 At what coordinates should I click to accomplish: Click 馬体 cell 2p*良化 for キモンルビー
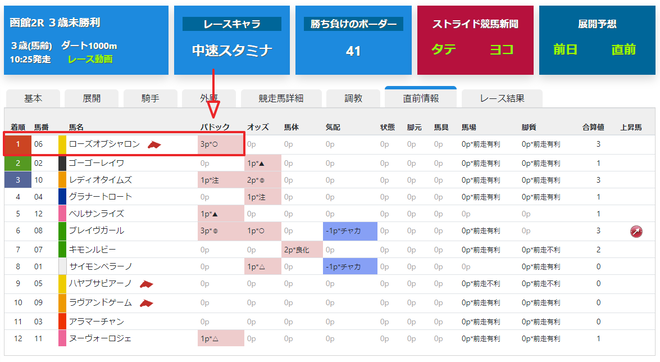coord(302,250)
